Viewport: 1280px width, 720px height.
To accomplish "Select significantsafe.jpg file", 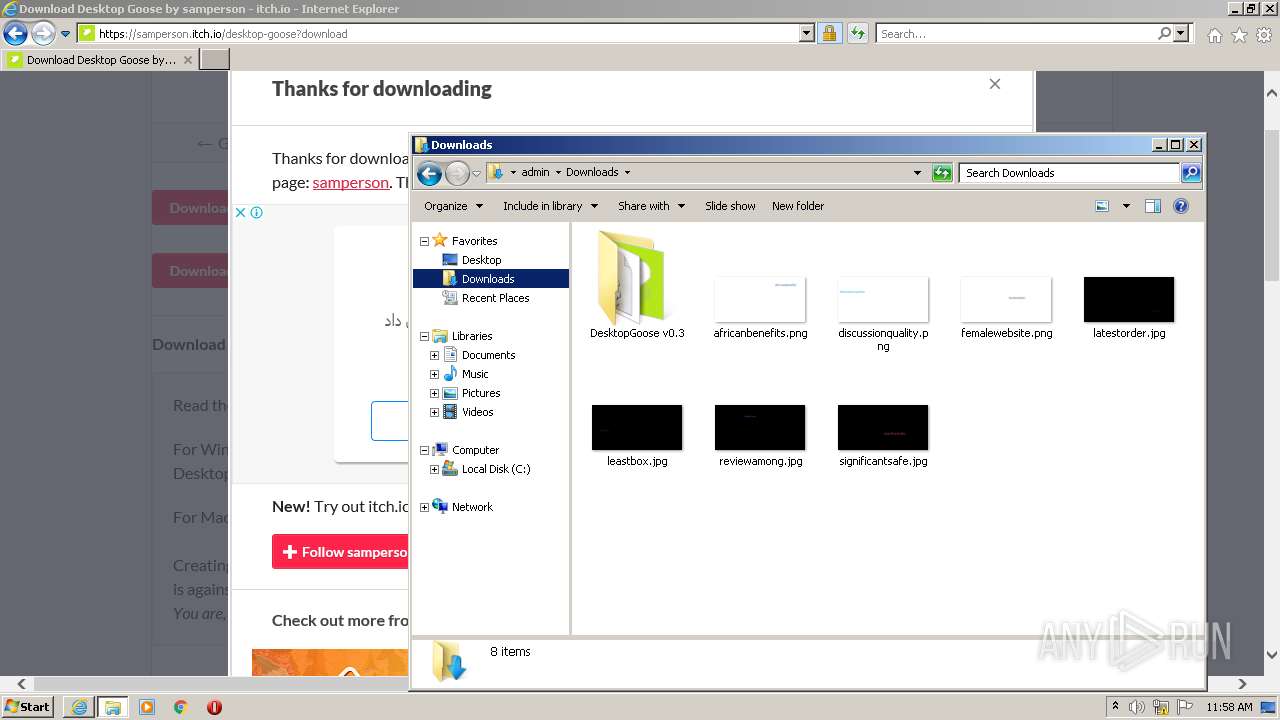I will [x=883, y=437].
